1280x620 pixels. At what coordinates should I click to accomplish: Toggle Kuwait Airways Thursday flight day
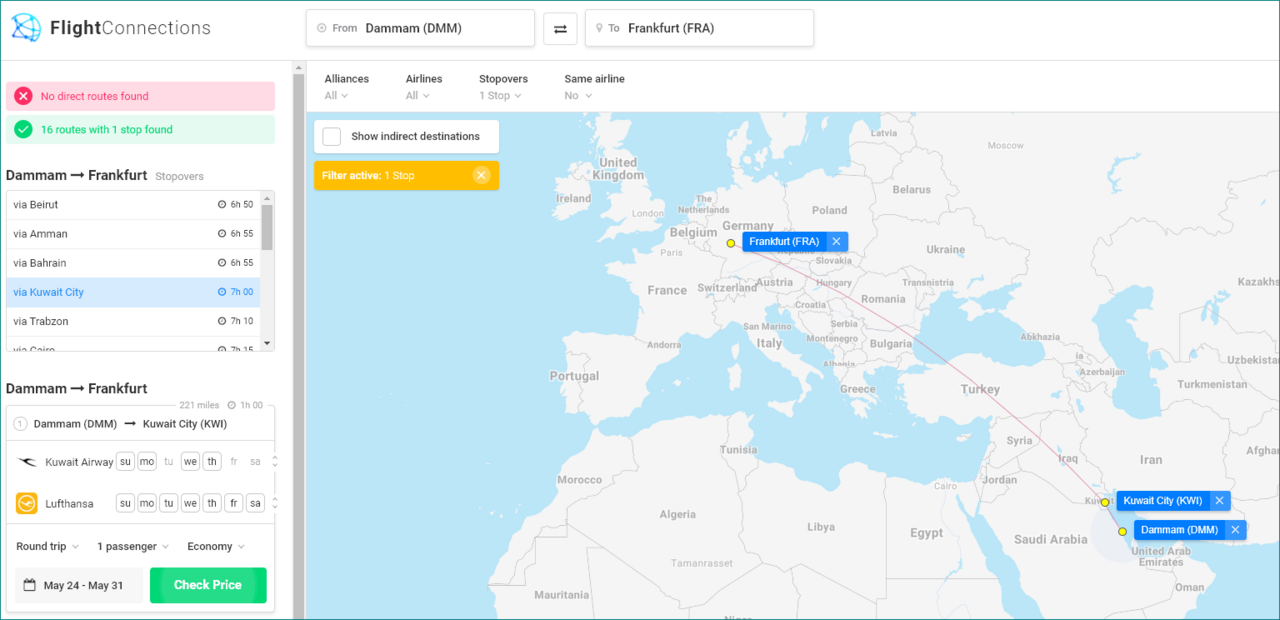[212, 462]
